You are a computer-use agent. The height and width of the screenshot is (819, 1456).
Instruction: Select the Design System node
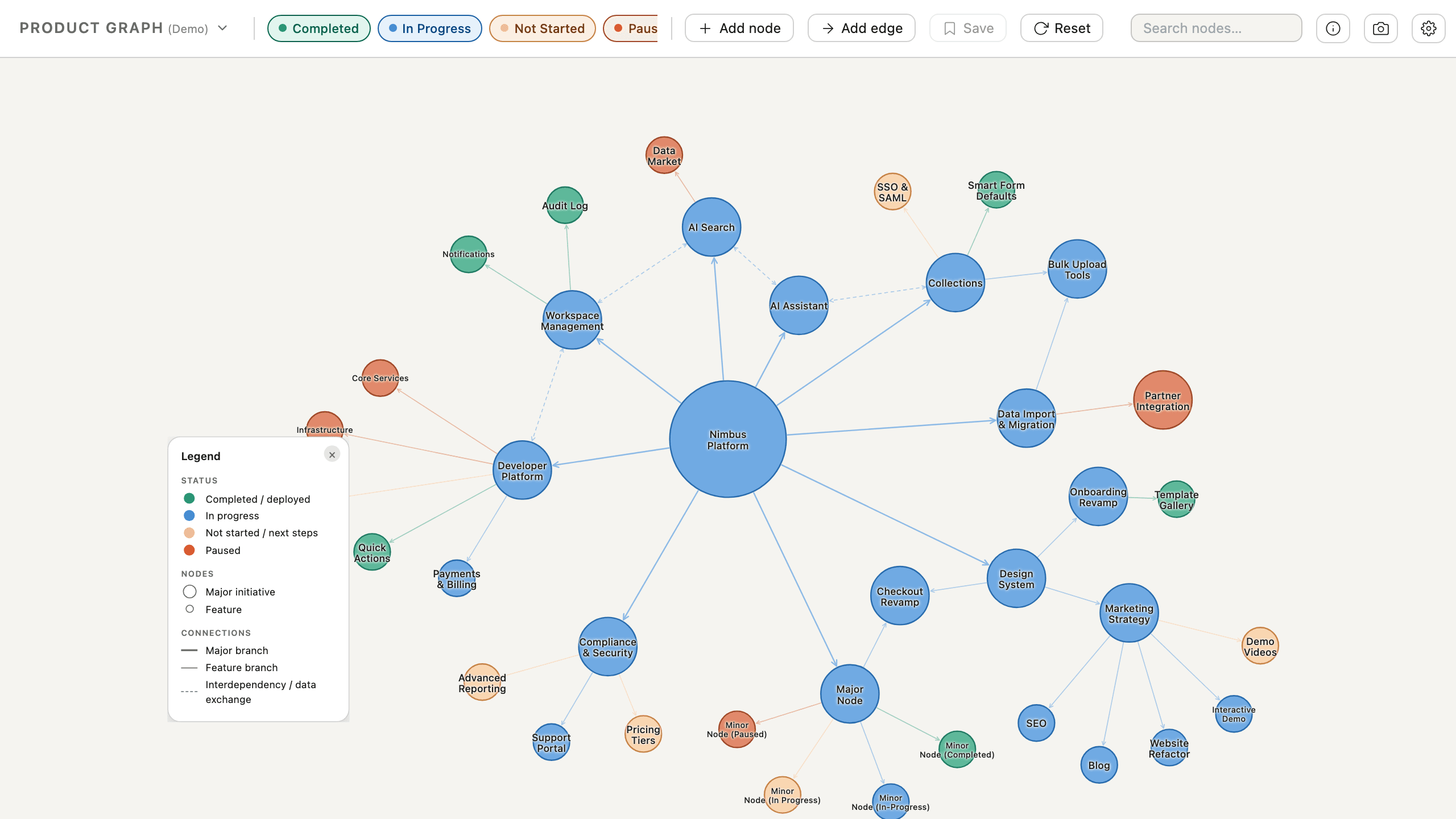[1016, 578]
